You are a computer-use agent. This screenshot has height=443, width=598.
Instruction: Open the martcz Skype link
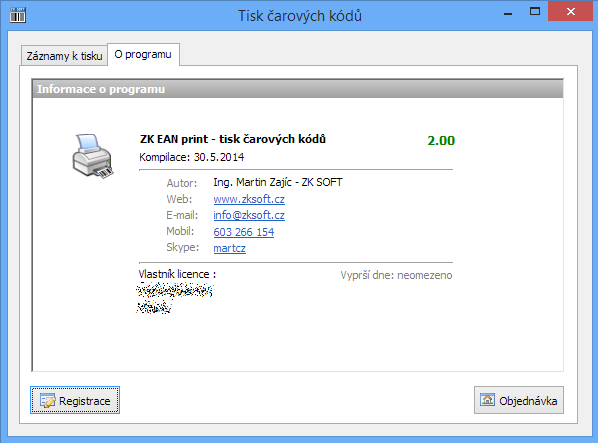click(230, 248)
